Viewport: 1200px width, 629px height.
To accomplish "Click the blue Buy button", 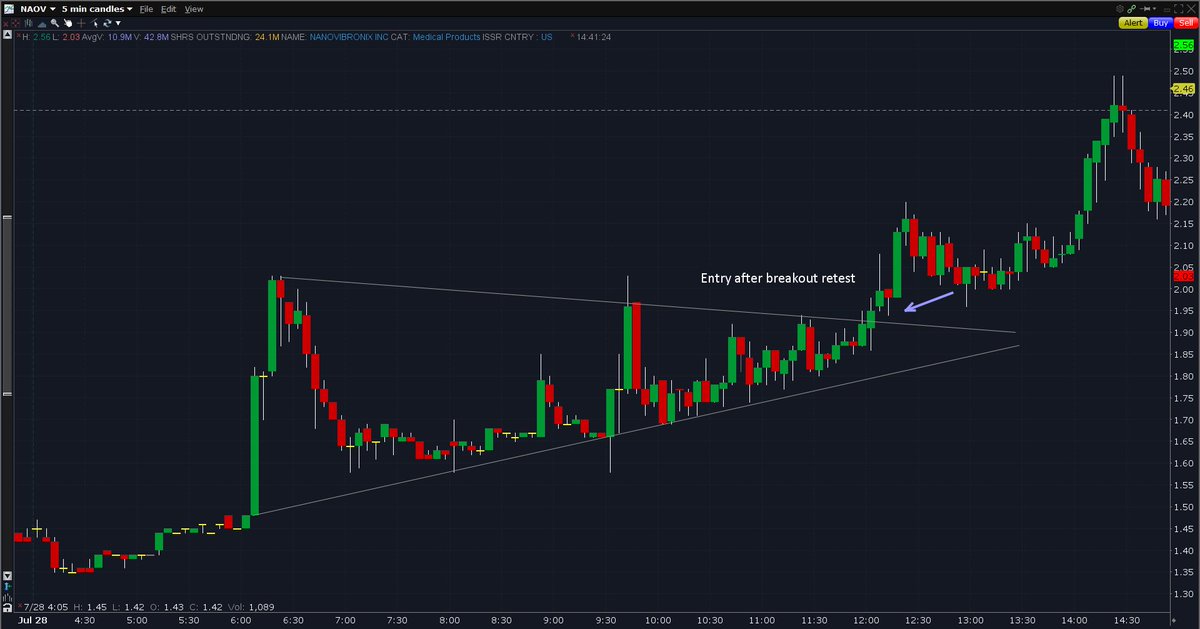I will 1161,23.
